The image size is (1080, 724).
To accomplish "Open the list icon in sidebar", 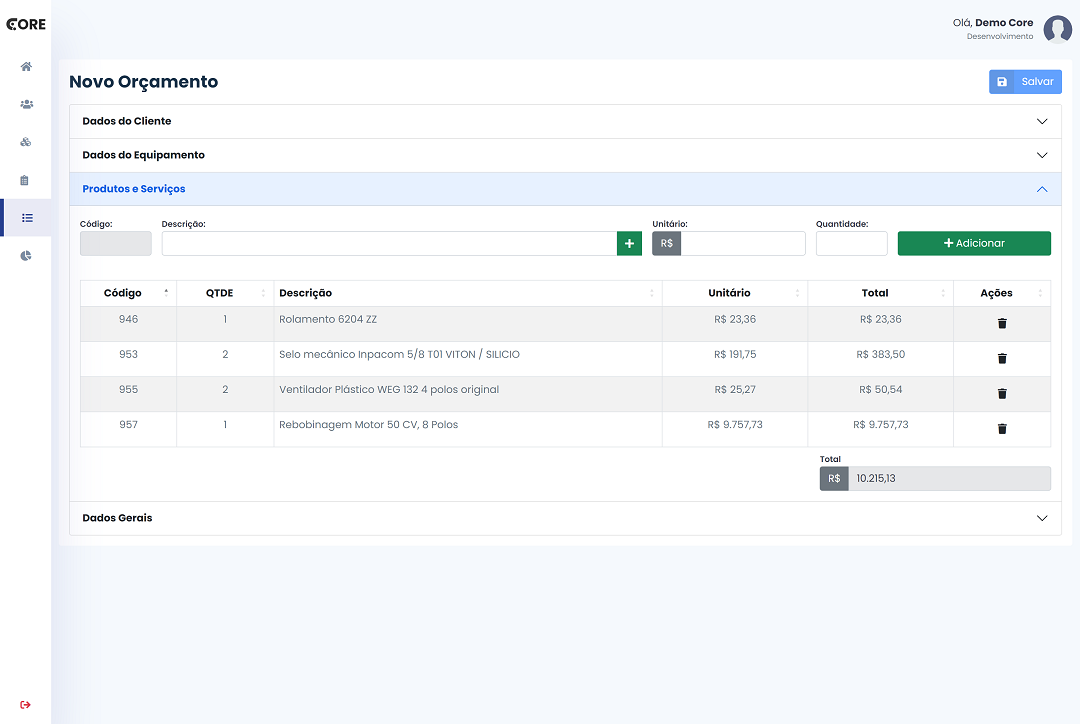I will click(x=27, y=218).
